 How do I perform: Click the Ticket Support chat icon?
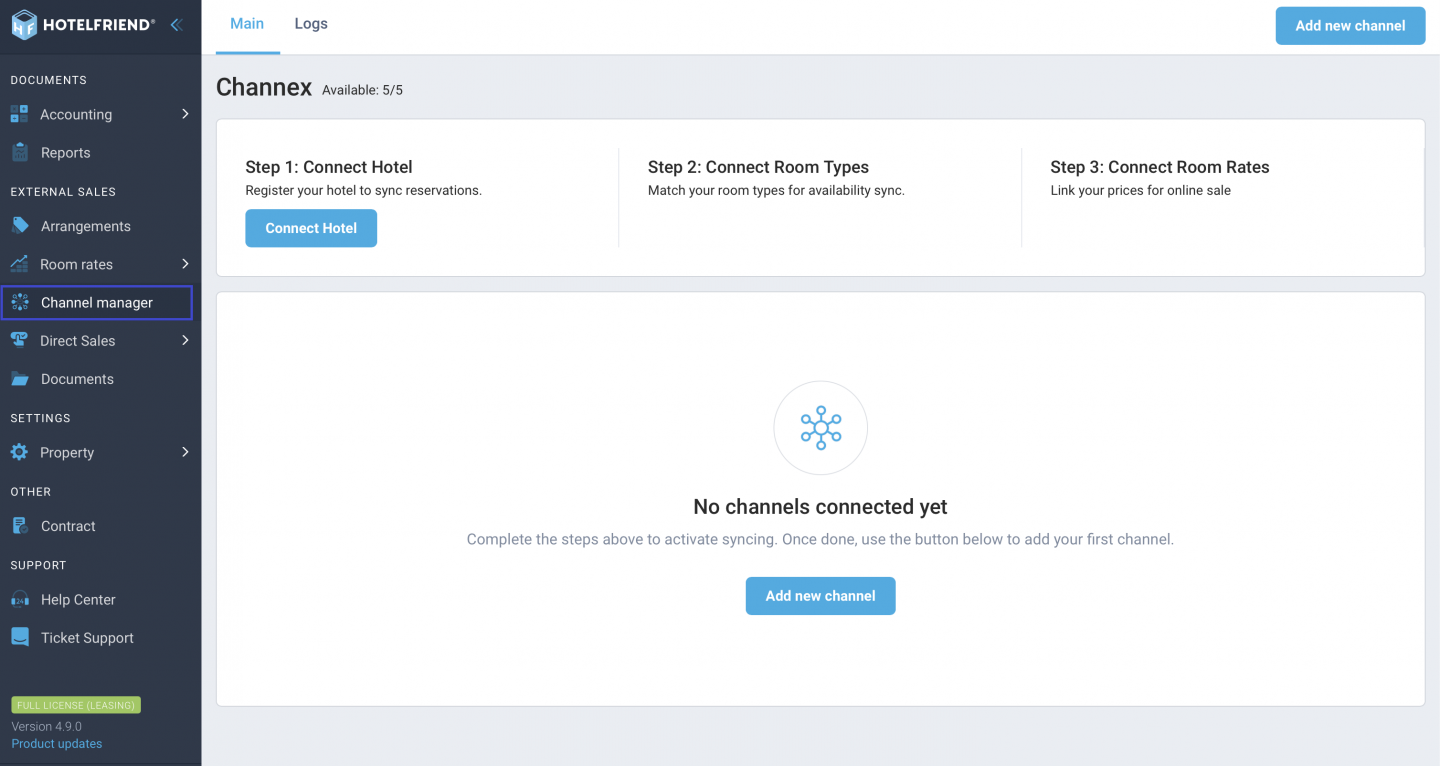tap(19, 637)
